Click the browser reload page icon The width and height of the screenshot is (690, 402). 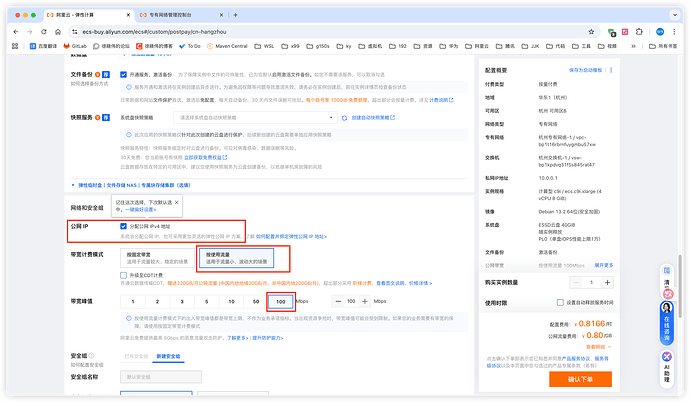point(43,32)
